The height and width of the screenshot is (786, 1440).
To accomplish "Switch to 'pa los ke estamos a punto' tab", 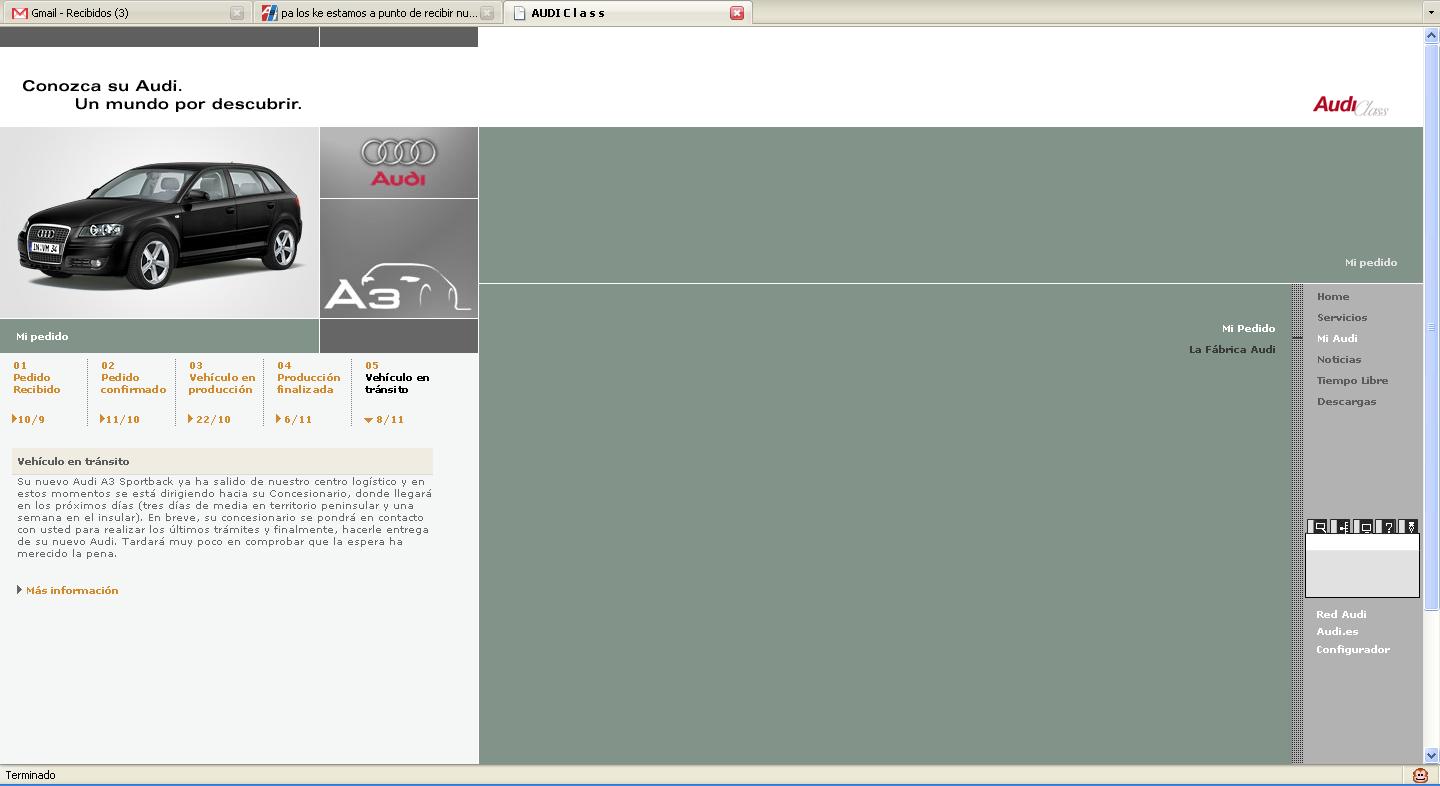I will click(x=376, y=13).
